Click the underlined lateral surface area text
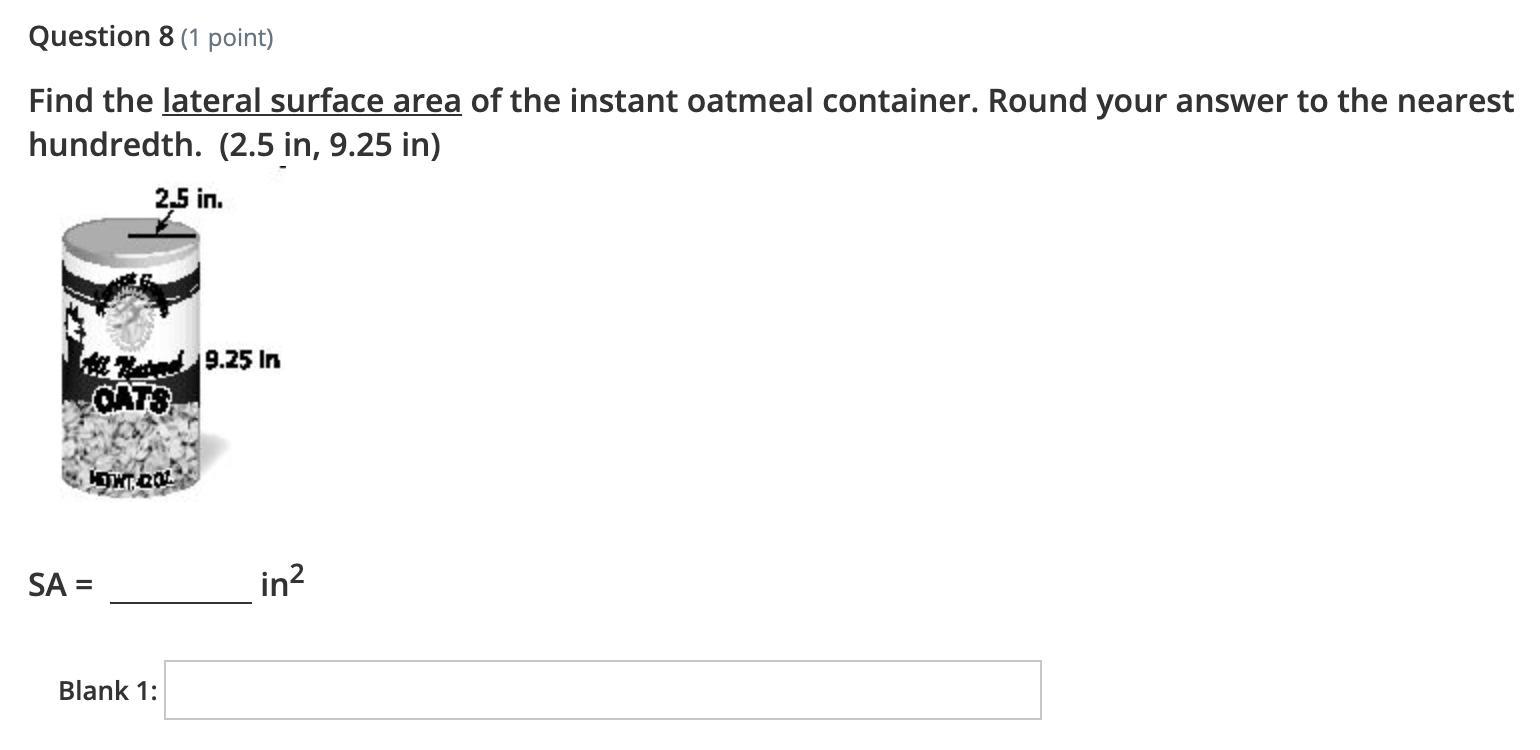The height and width of the screenshot is (750, 1540). click(311, 101)
